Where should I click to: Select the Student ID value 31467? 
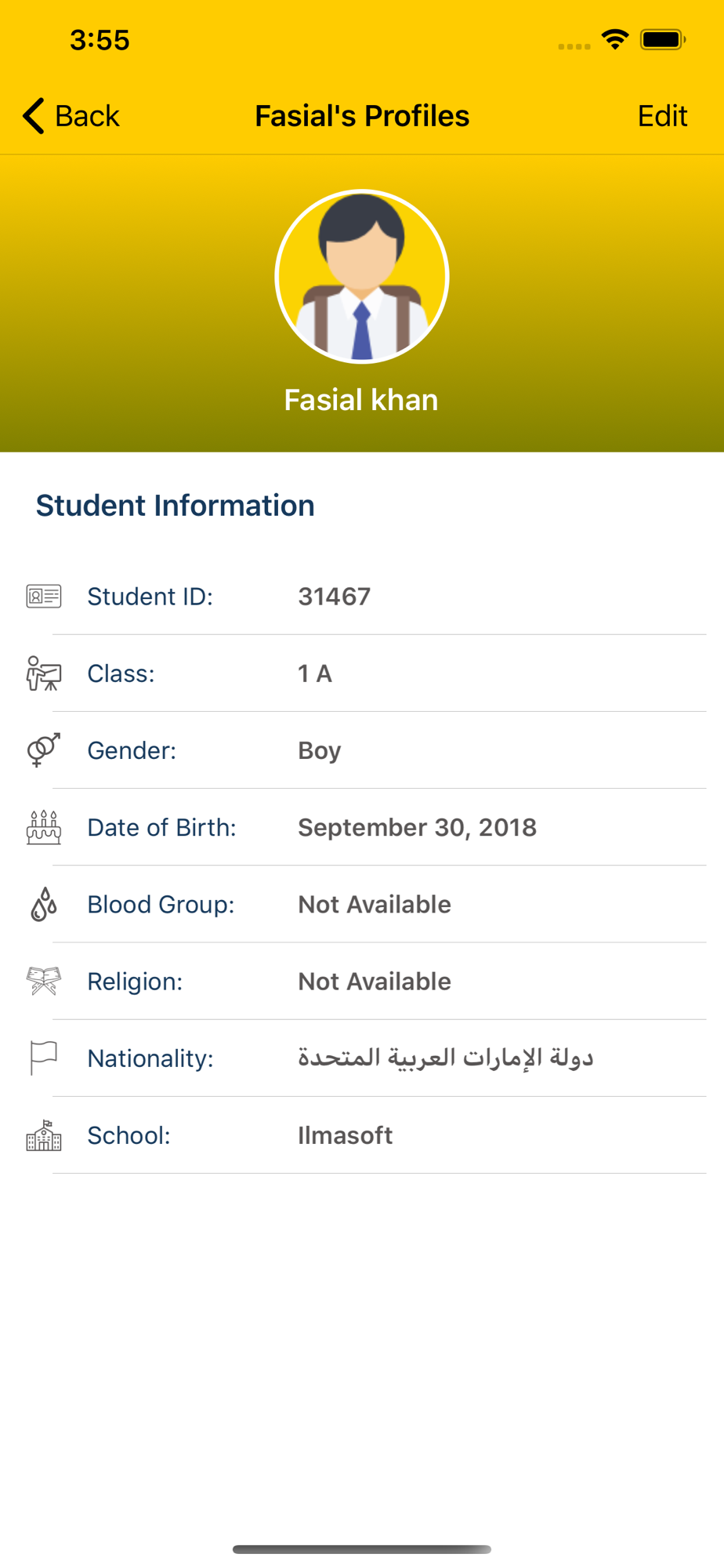[x=335, y=597]
